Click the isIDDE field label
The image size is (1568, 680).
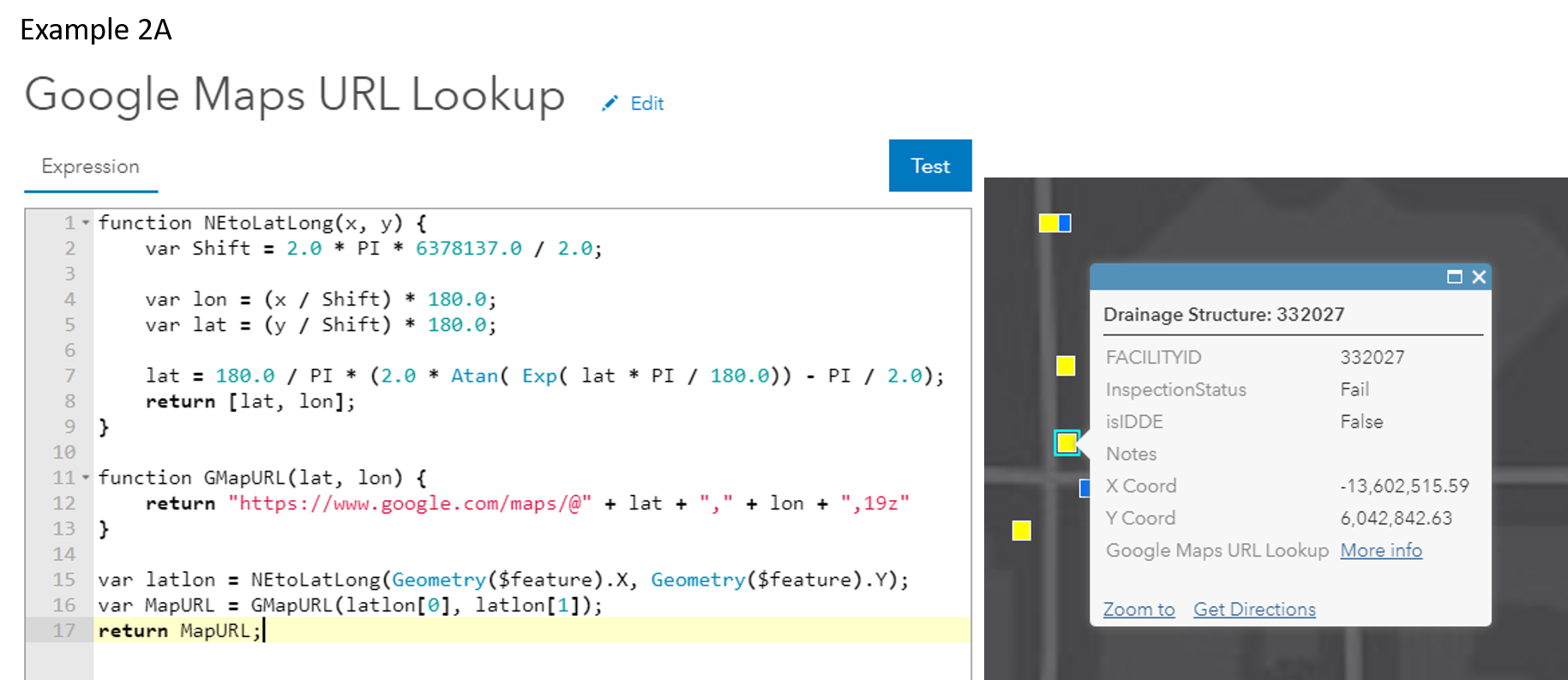[x=1134, y=422]
